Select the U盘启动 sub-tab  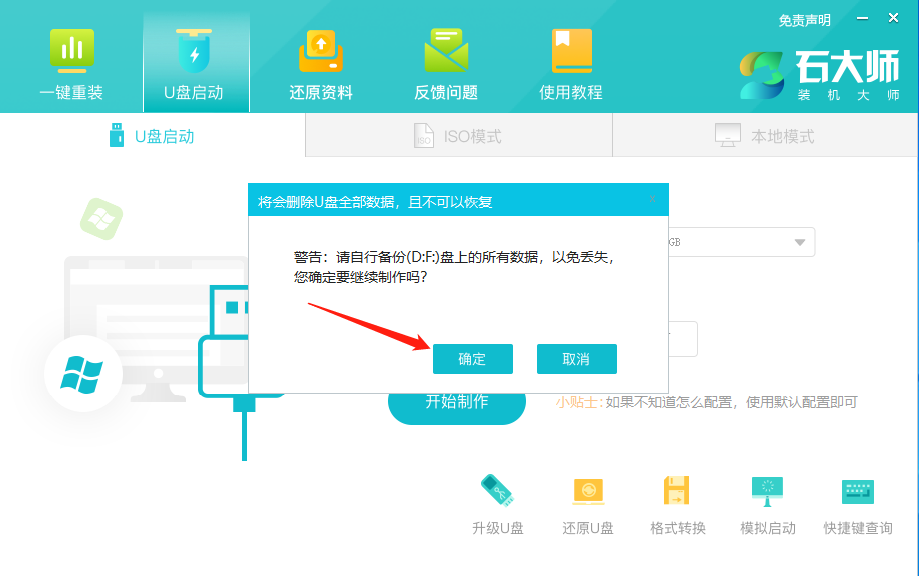click(150, 135)
